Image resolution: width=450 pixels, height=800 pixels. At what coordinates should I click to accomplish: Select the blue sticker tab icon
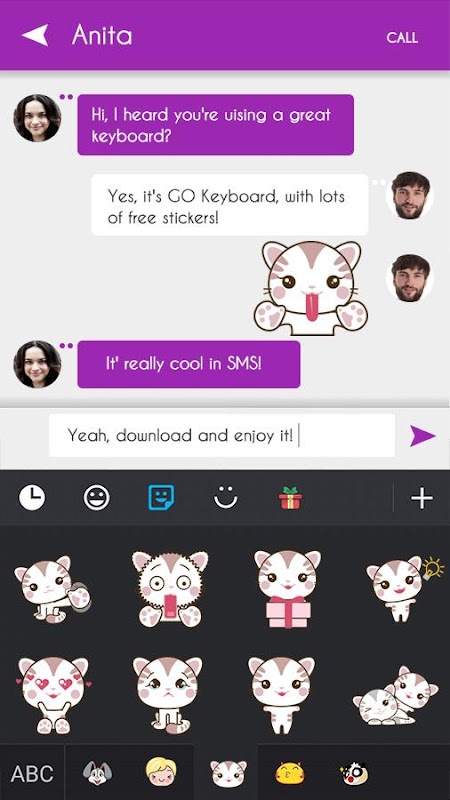click(x=161, y=497)
